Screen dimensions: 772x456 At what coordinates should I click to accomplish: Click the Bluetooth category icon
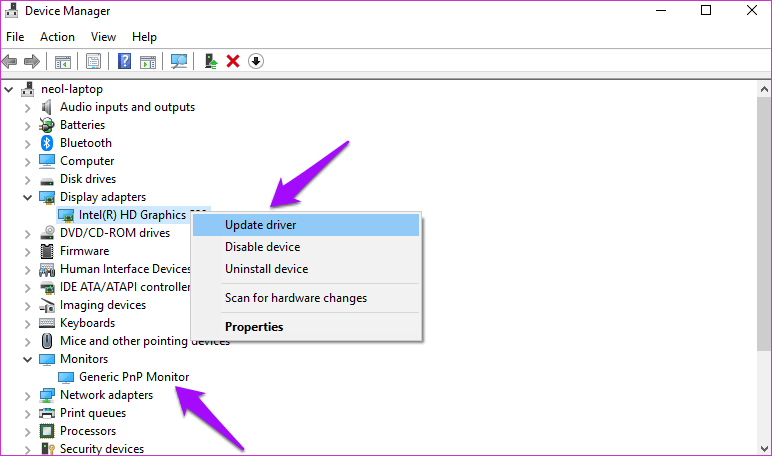[x=47, y=143]
